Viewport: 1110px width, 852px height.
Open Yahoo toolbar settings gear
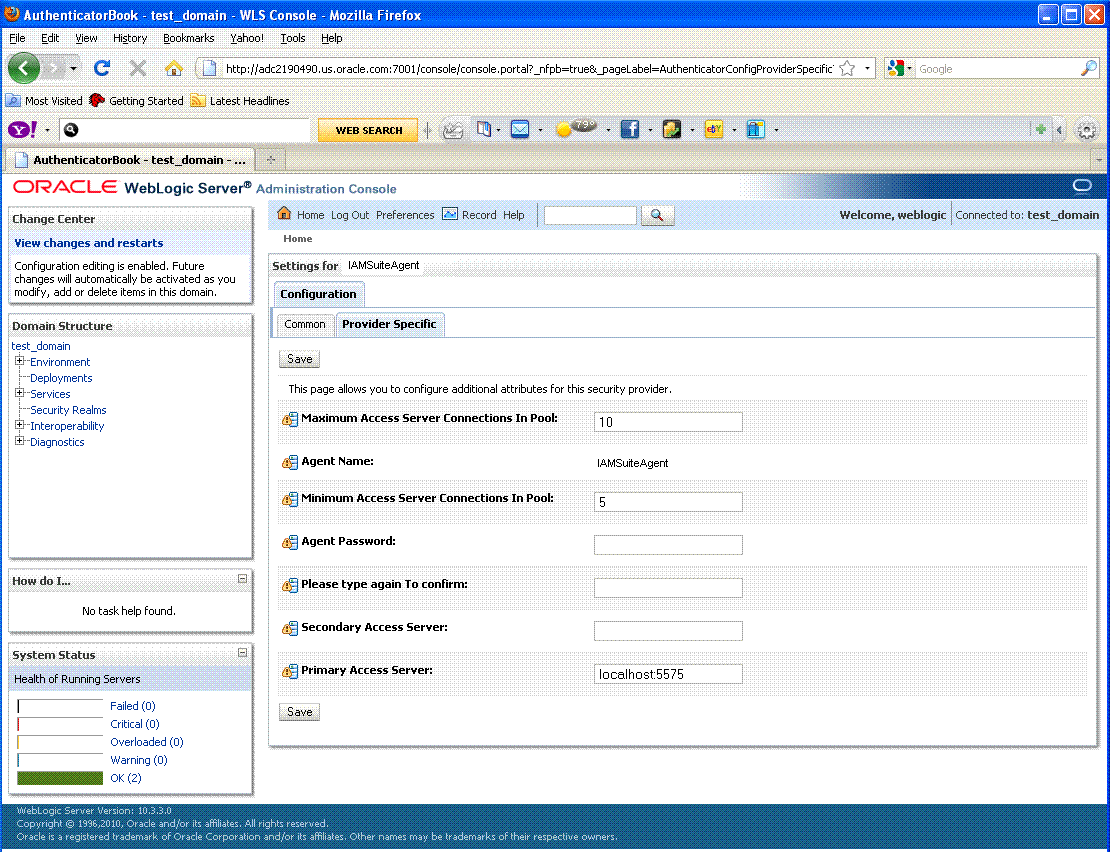pyautogui.click(x=1086, y=129)
